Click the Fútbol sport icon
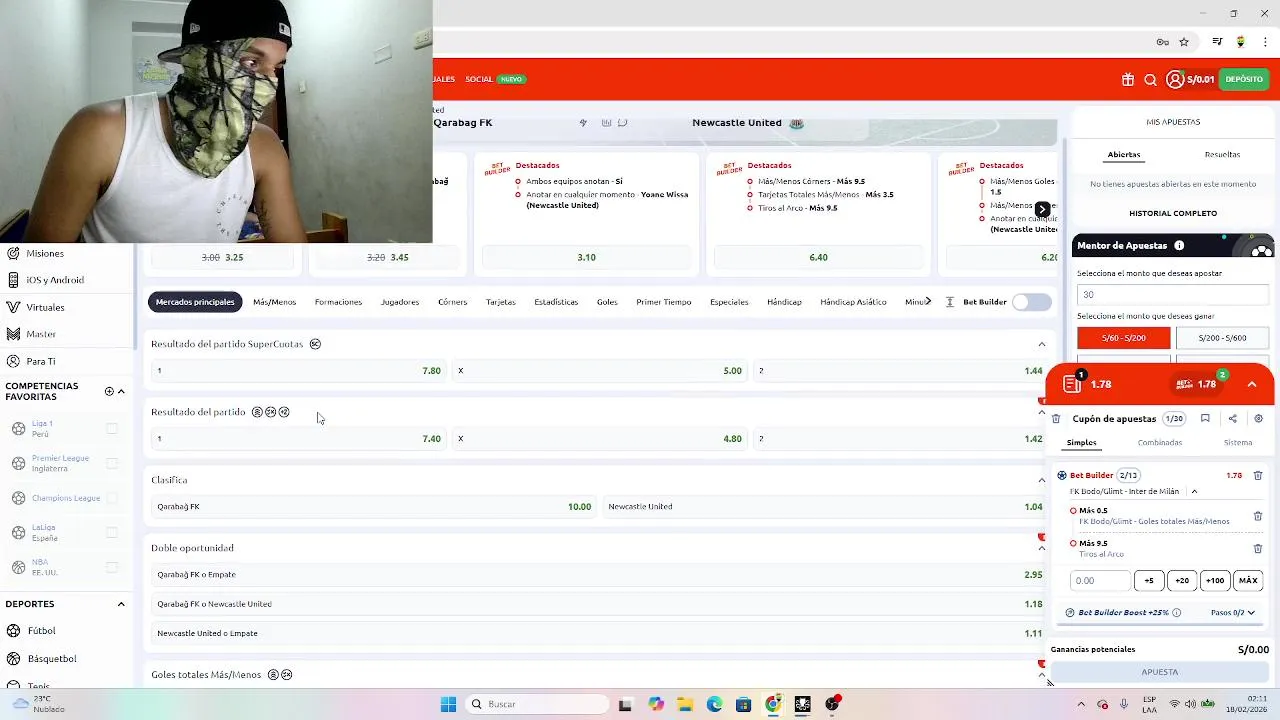Image resolution: width=1280 pixels, height=720 pixels. (14, 631)
